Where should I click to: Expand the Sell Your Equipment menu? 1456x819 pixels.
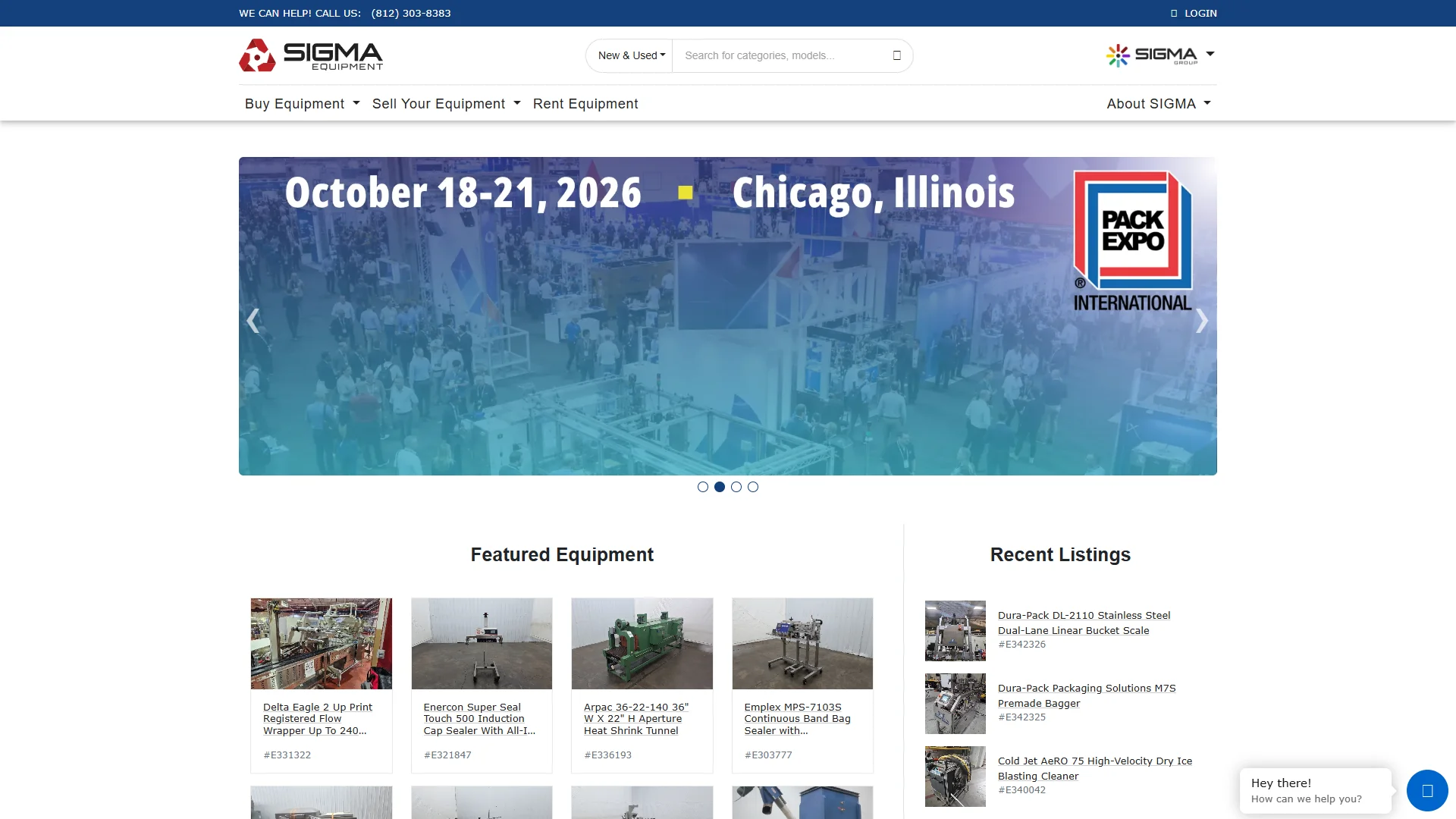coord(446,104)
